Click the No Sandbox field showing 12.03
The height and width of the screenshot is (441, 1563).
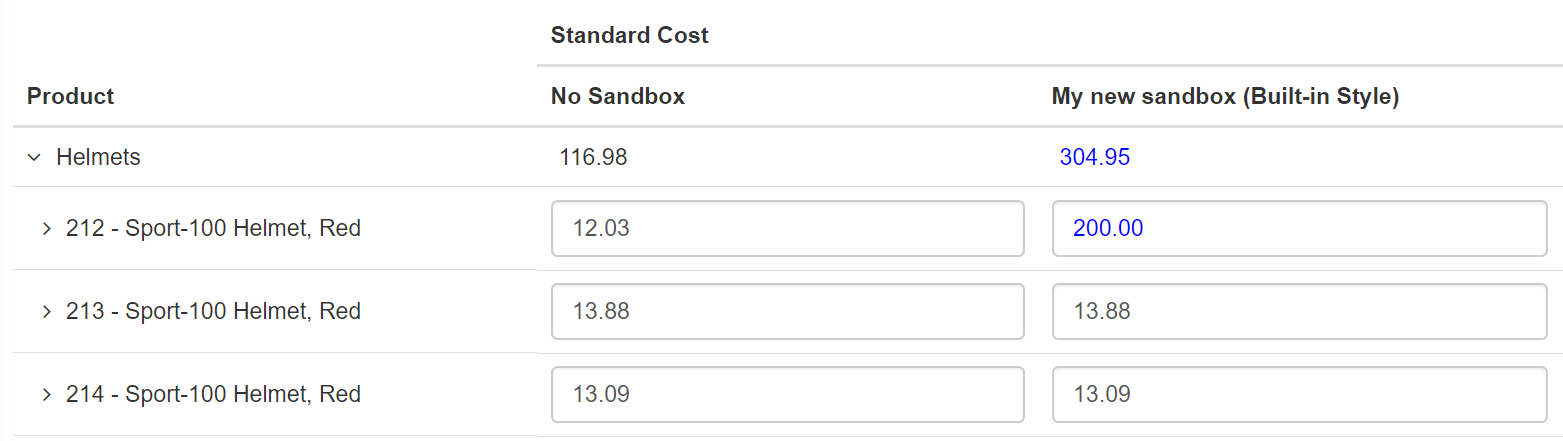click(787, 229)
